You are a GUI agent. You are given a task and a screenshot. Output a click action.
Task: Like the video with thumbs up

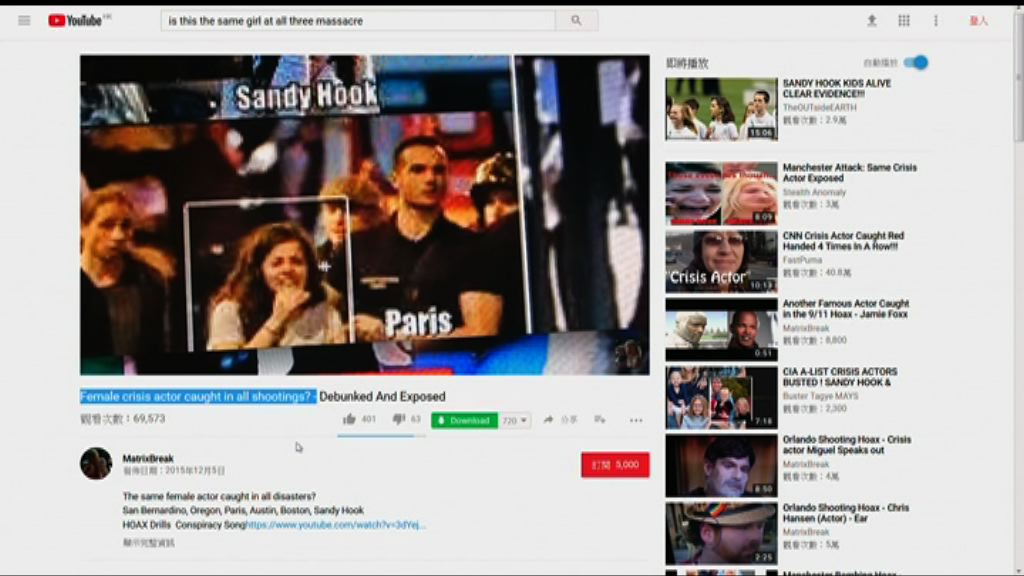350,420
